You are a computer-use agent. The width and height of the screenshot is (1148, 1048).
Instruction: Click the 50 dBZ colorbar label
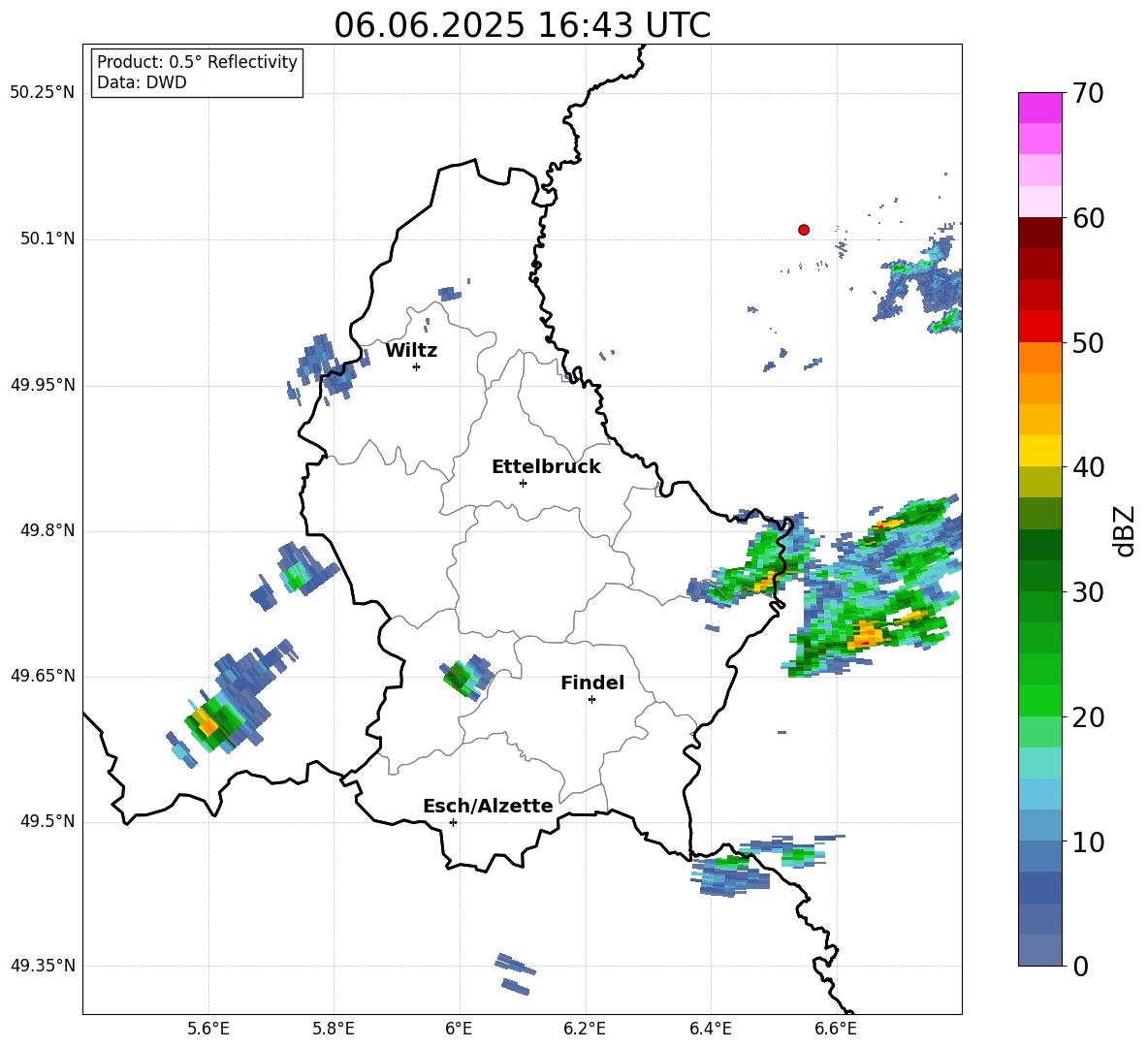[1087, 342]
